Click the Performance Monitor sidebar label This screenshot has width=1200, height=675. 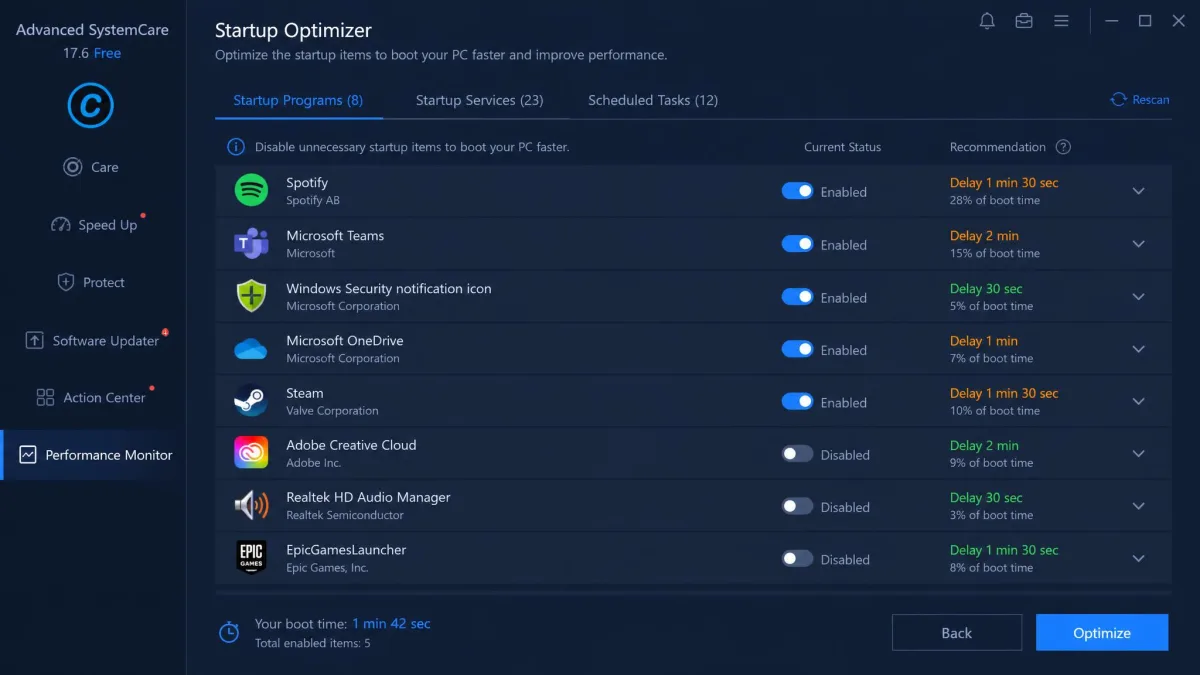[109, 455]
